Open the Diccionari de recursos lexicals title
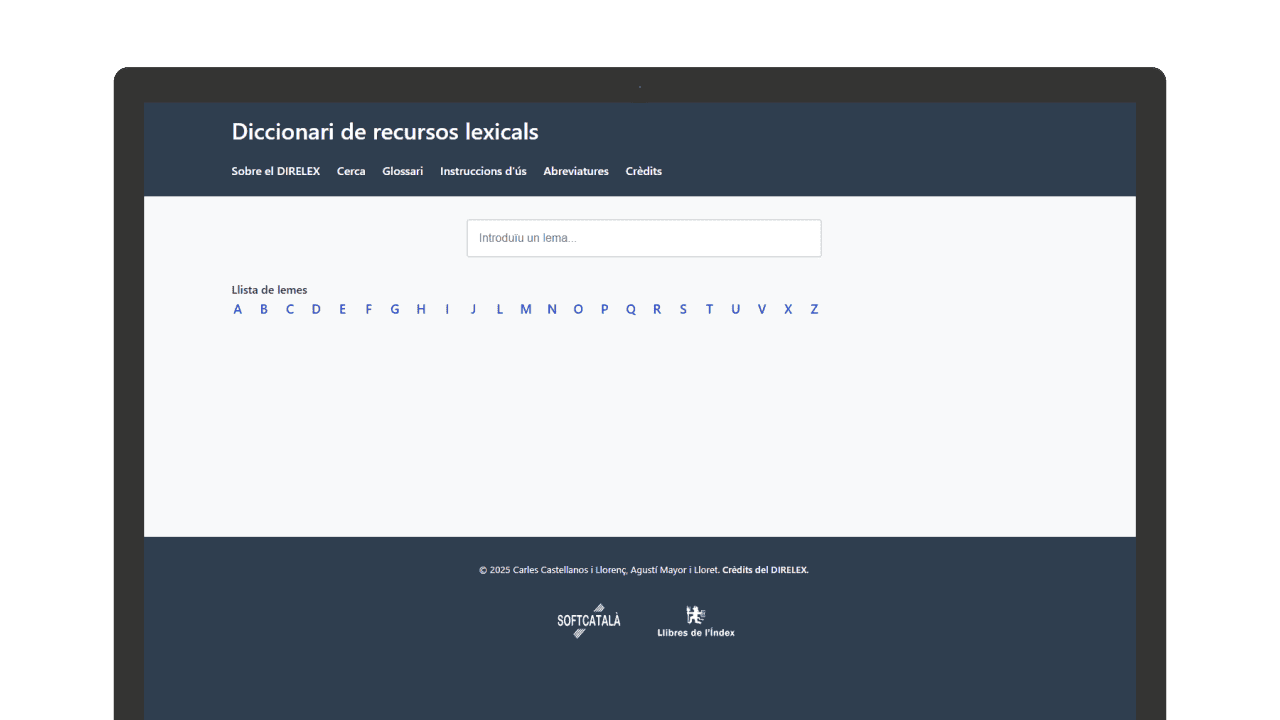Image resolution: width=1280 pixels, height=720 pixels. coord(385,132)
